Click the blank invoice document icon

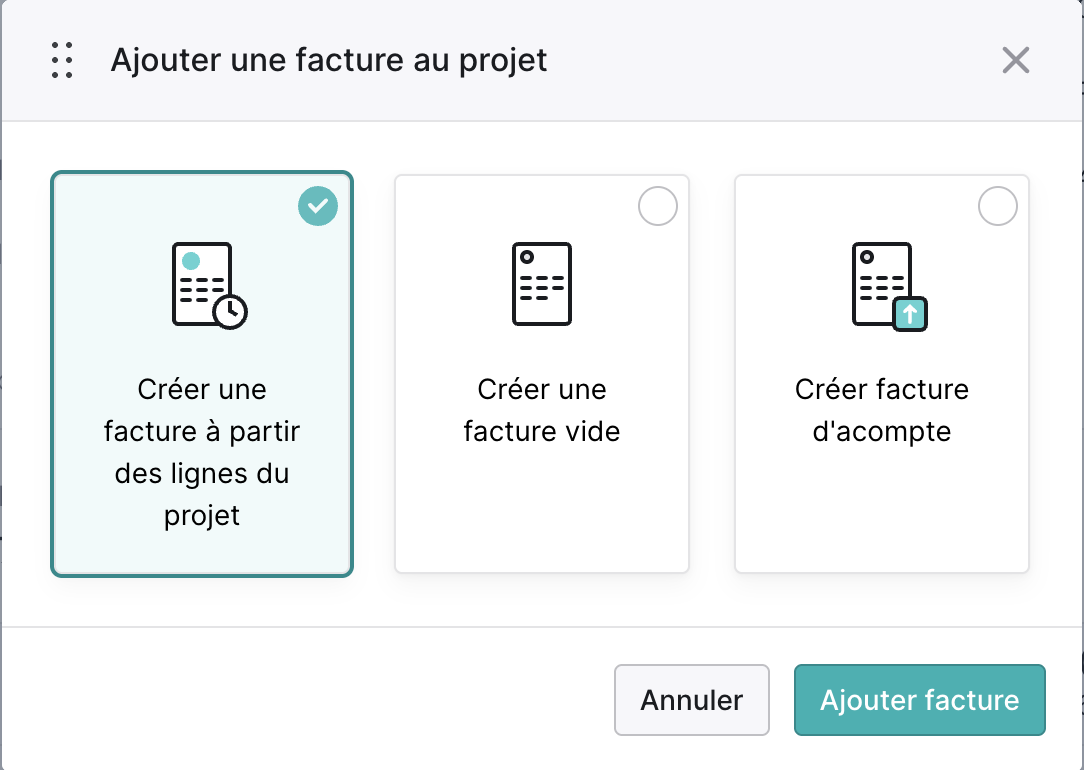(x=542, y=283)
